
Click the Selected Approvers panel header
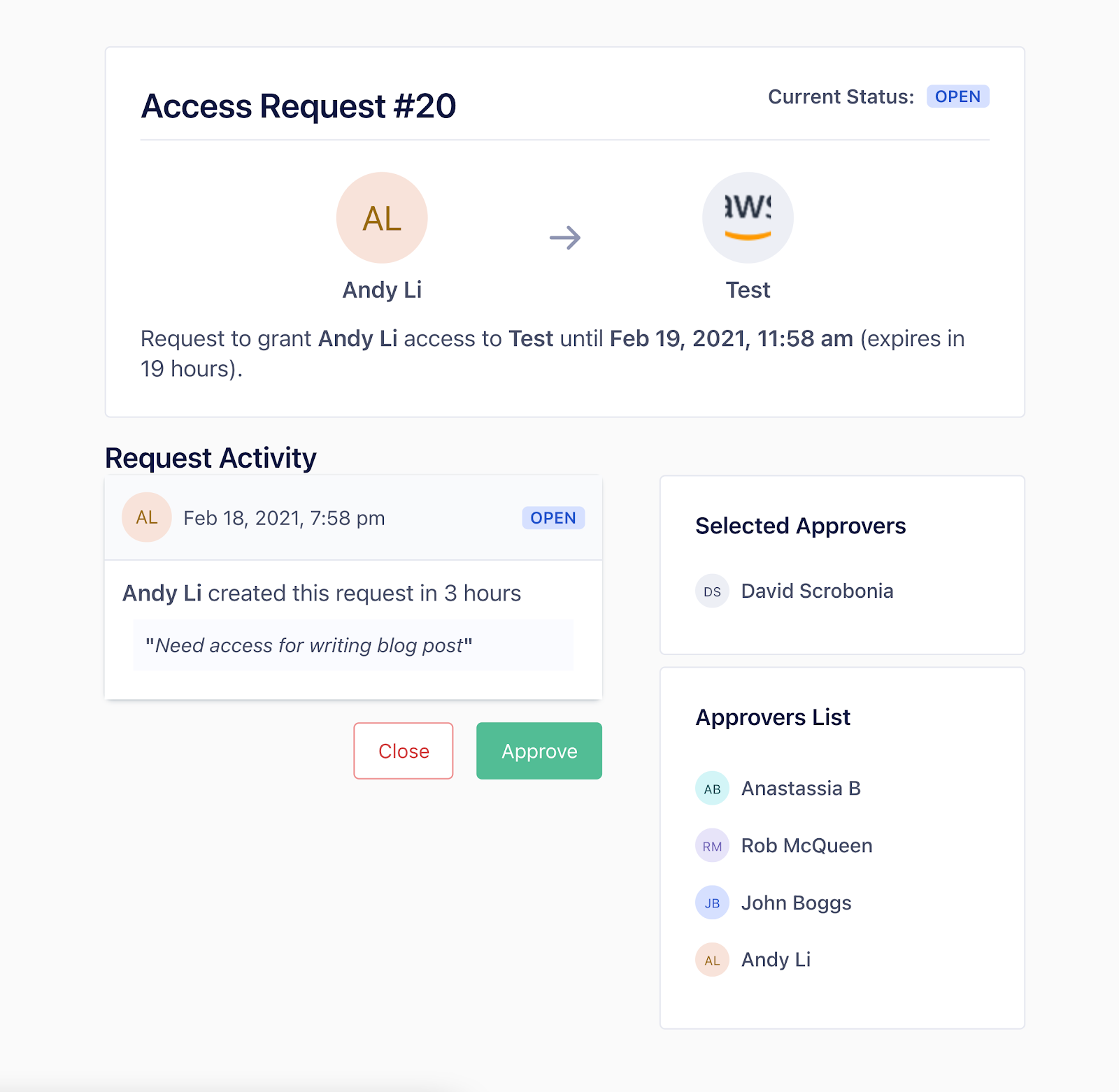(x=801, y=526)
